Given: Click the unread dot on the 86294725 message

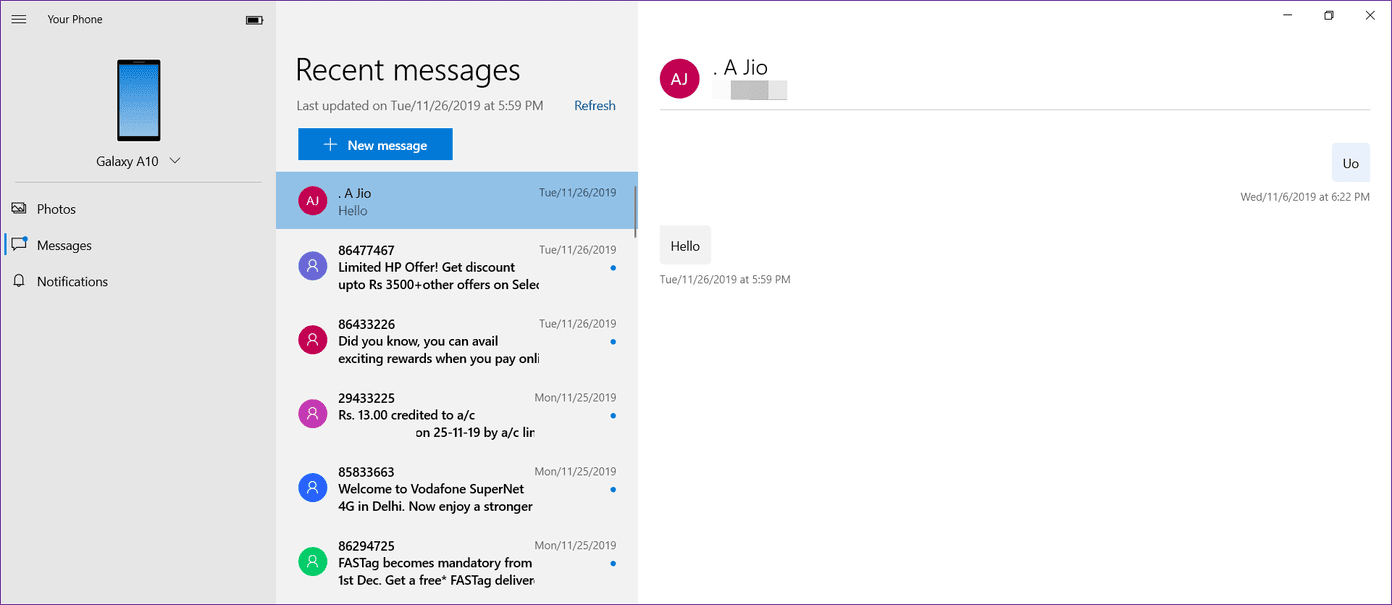Looking at the screenshot, I should coord(613,564).
